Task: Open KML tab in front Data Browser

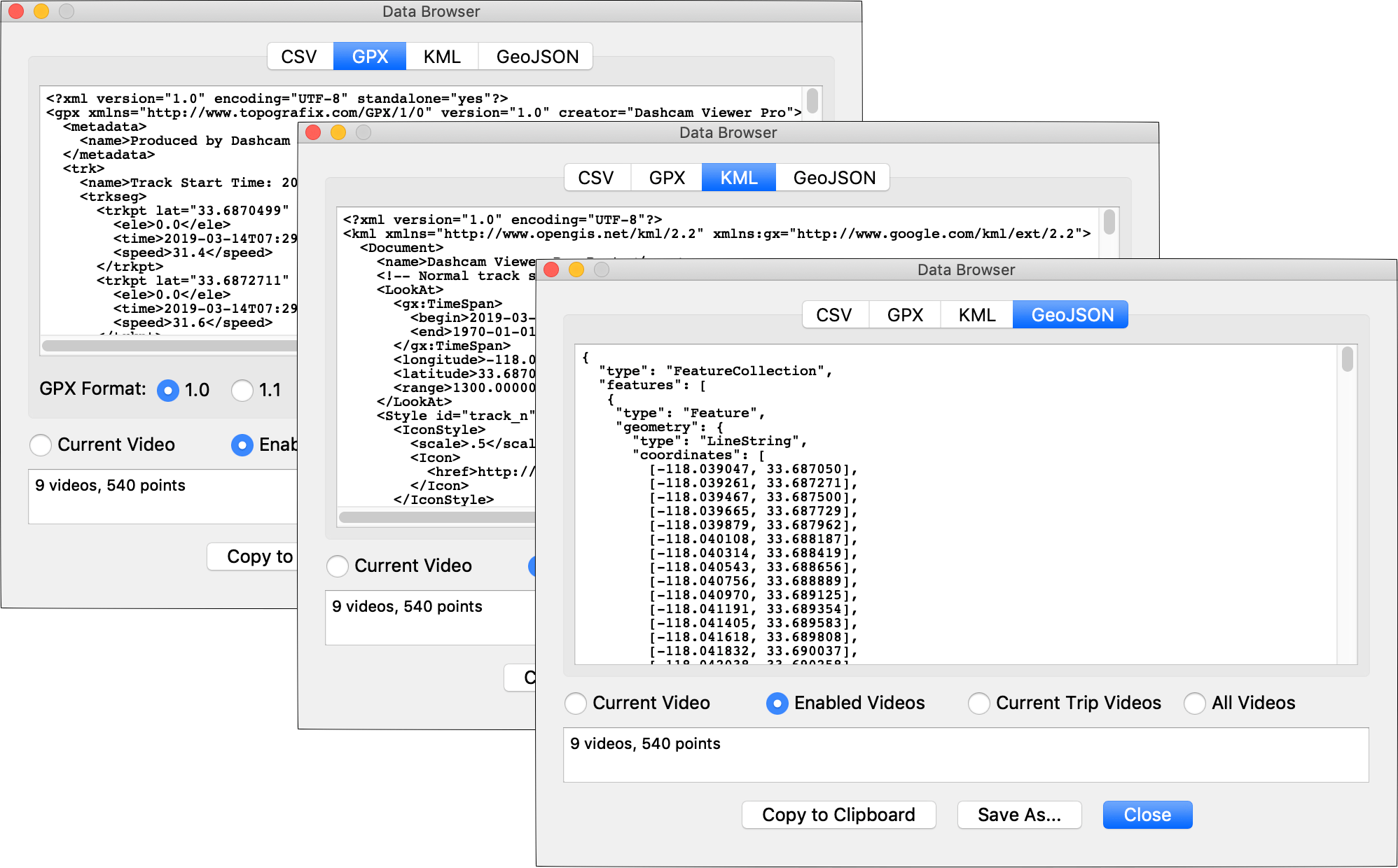Action: pos(976,315)
